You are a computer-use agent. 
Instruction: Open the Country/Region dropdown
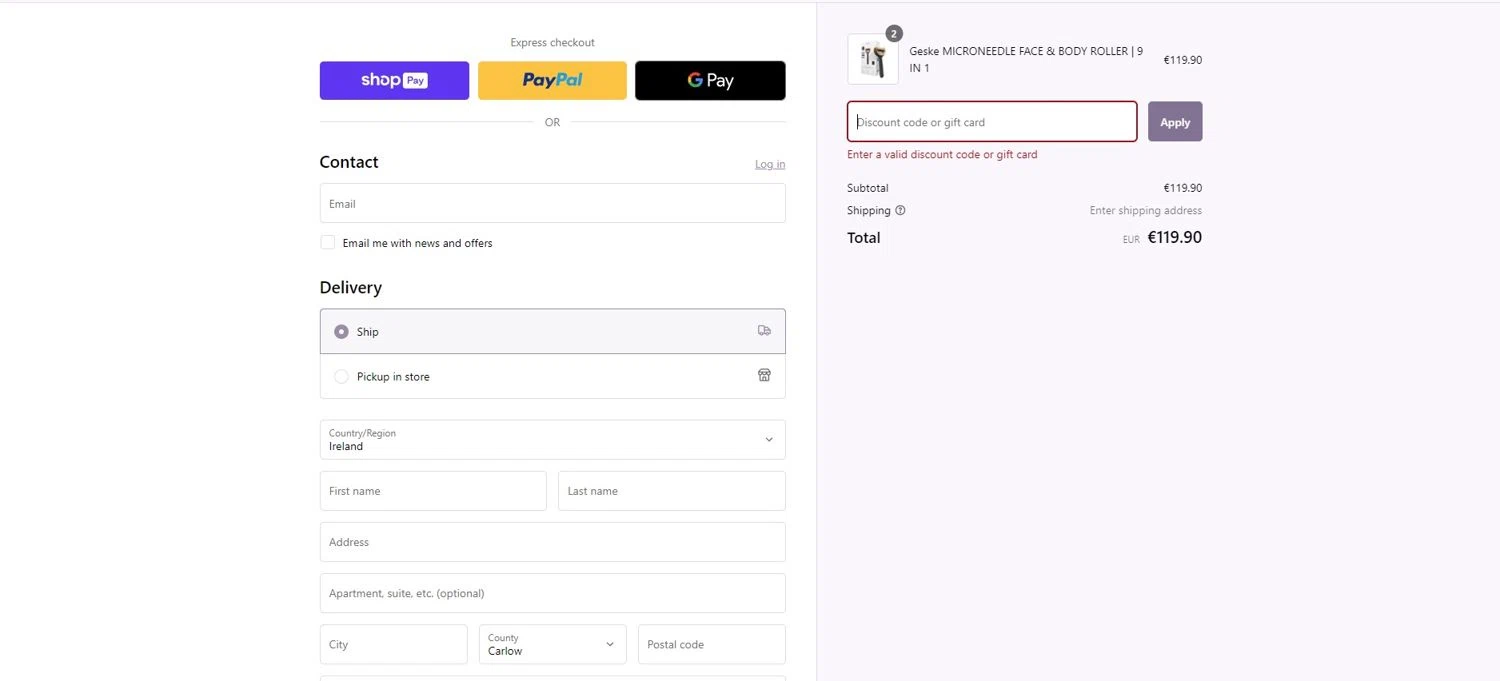(552, 440)
